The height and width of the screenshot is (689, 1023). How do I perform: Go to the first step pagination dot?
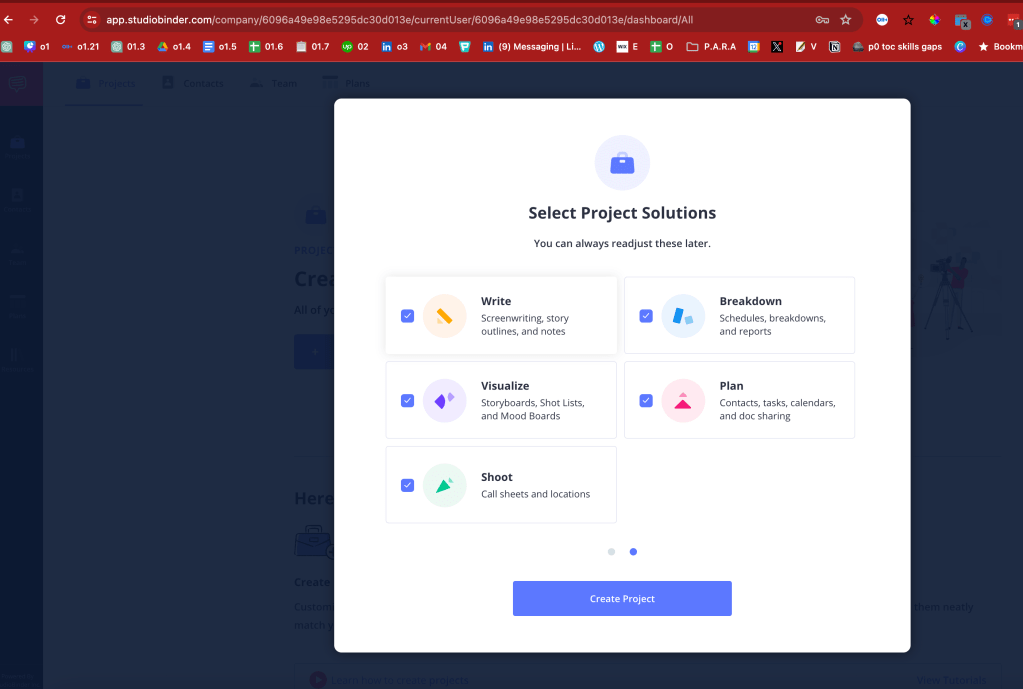[x=611, y=552]
